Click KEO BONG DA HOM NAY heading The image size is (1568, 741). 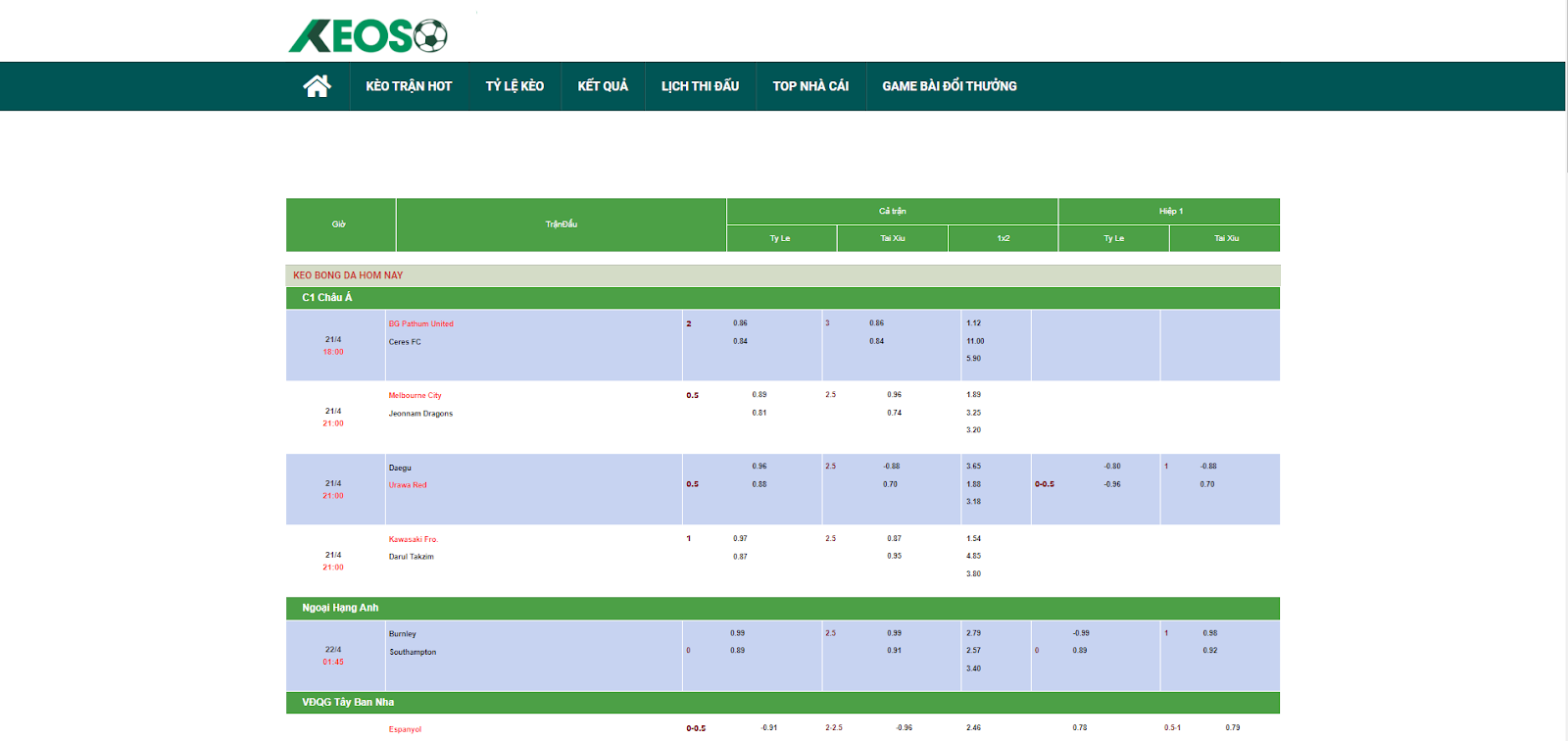[x=348, y=275]
